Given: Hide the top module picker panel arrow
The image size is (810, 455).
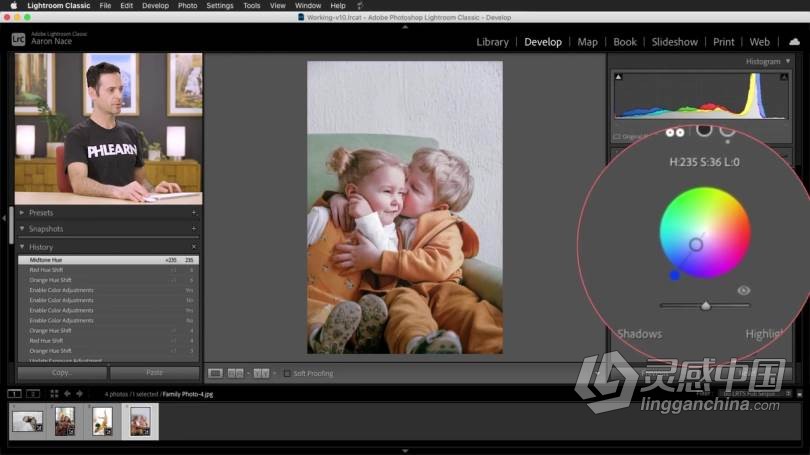Looking at the screenshot, I should pyautogui.click(x=405, y=27).
